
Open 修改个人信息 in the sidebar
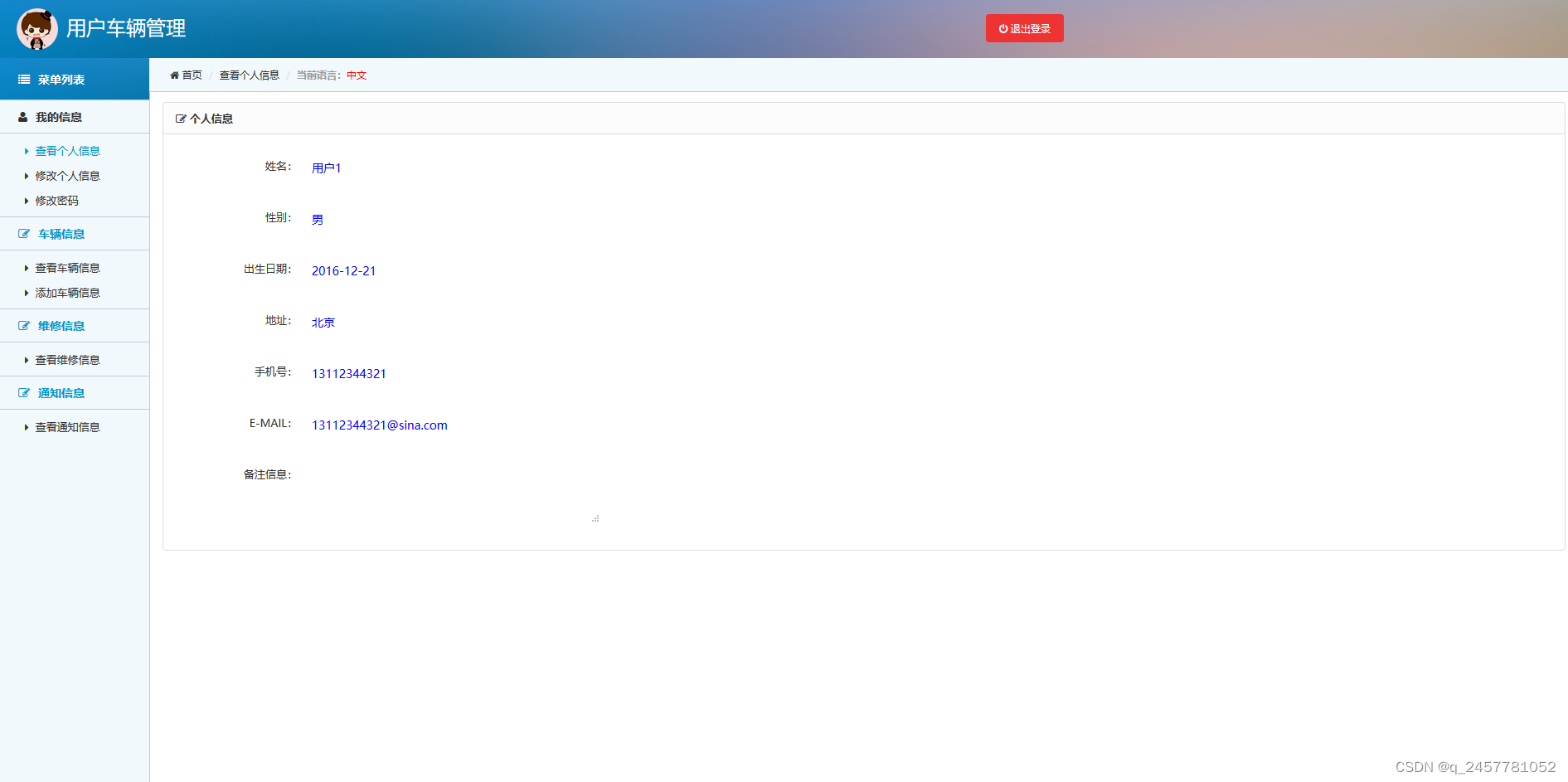[x=67, y=176]
